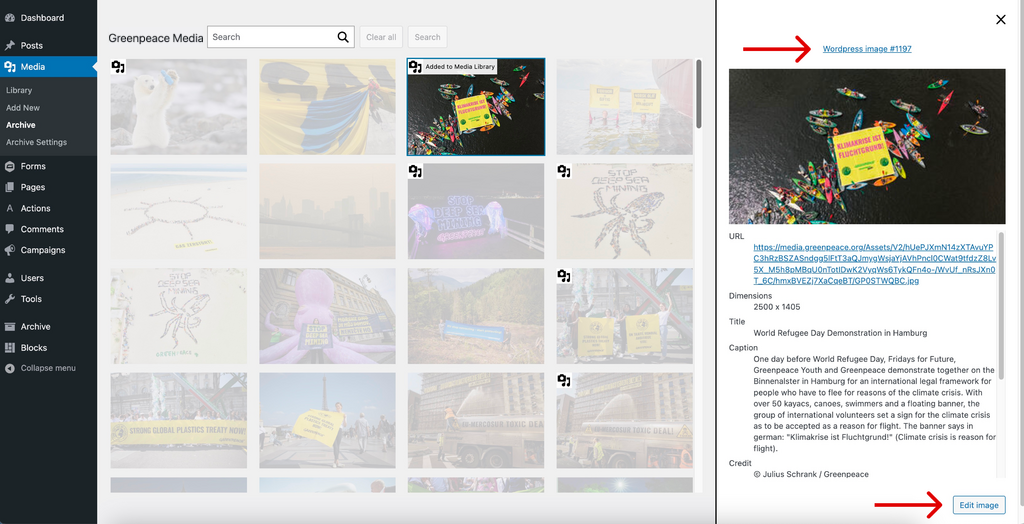This screenshot has height=524, width=1024.
Task: Click the Search button
Action: click(x=428, y=37)
